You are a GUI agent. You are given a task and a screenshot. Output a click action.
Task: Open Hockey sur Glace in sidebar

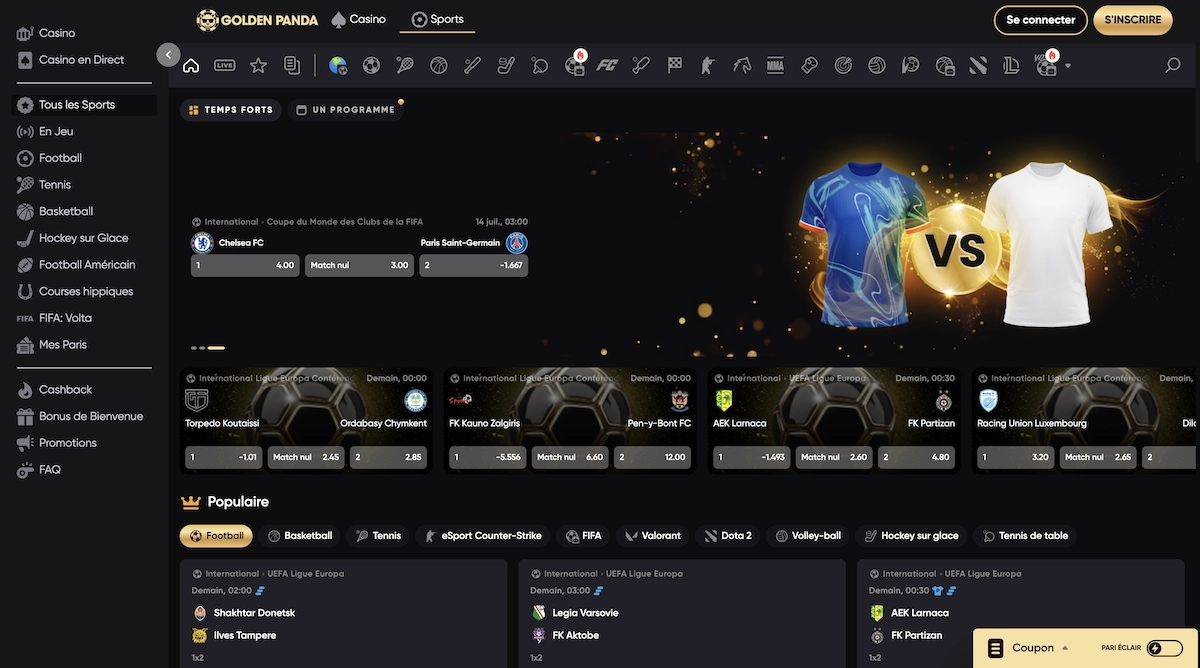[83, 238]
